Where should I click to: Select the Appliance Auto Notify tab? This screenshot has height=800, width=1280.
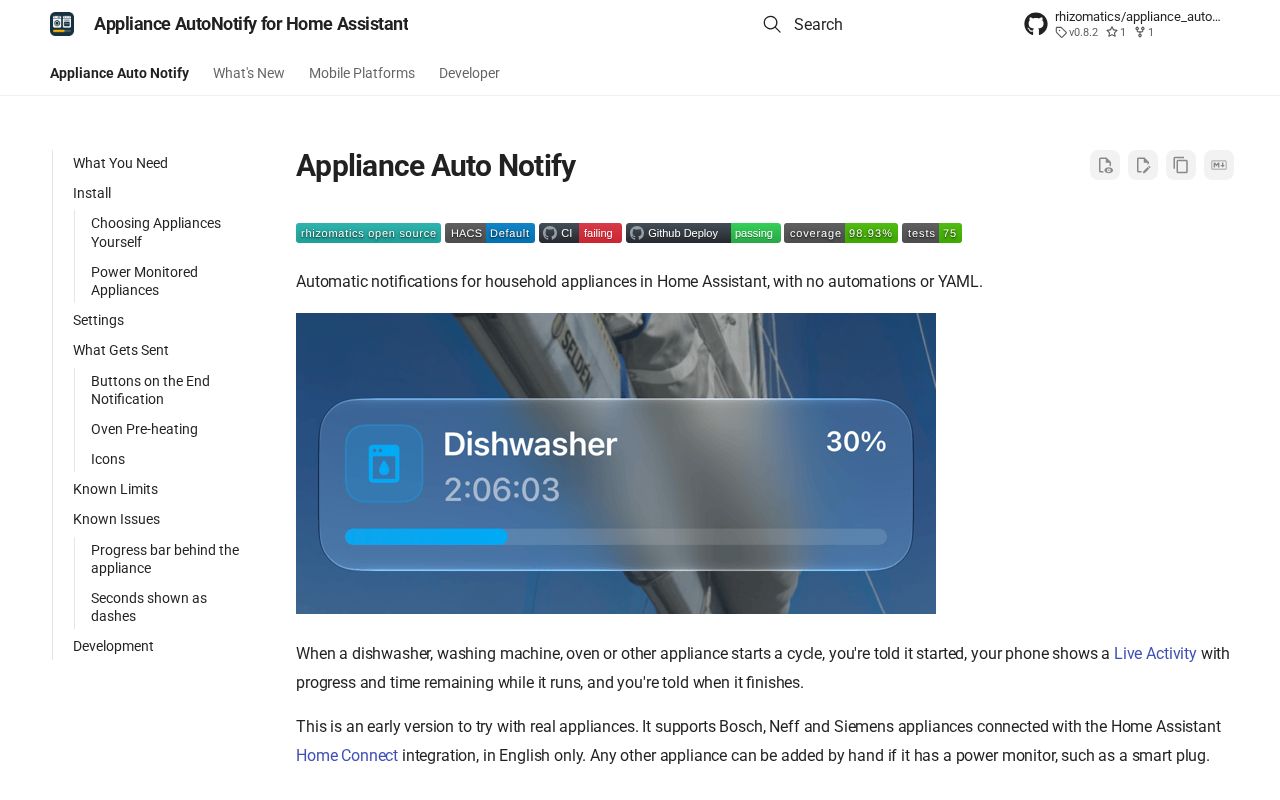click(x=119, y=73)
